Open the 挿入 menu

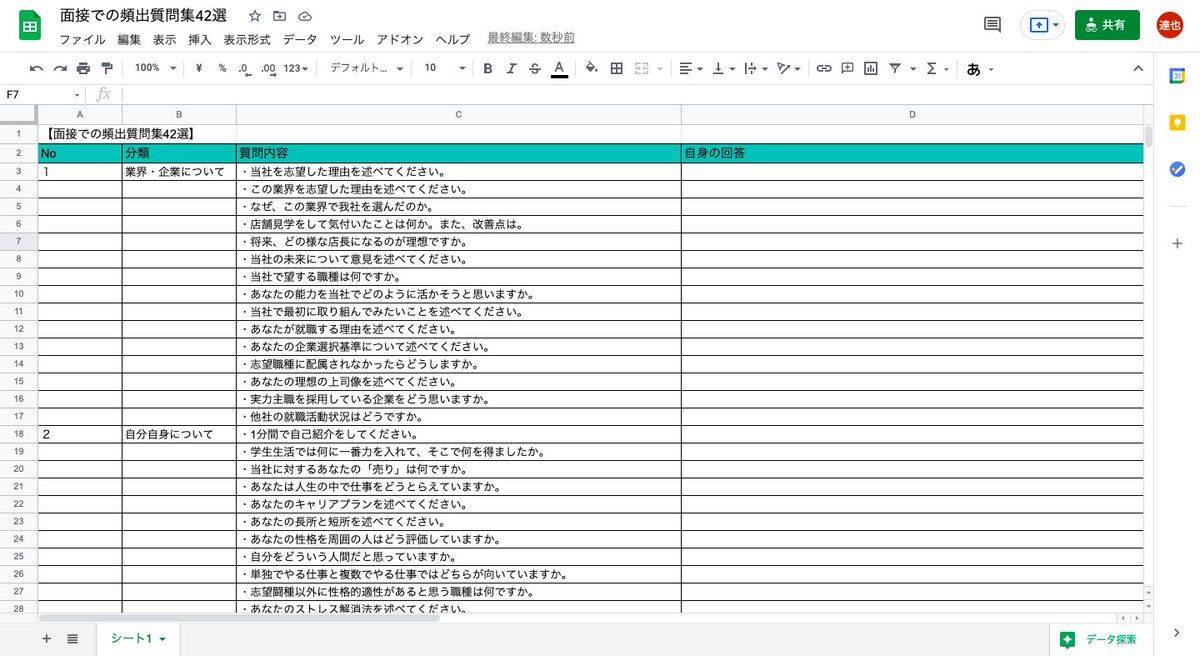200,39
